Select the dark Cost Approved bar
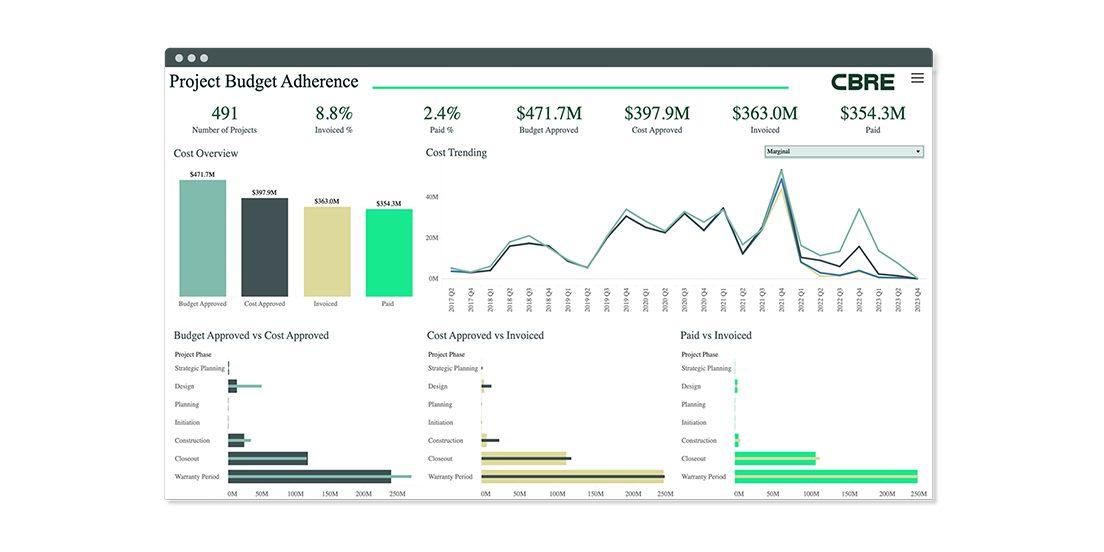Image resolution: width=1104 pixels, height=552 pixels. click(x=264, y=246)
